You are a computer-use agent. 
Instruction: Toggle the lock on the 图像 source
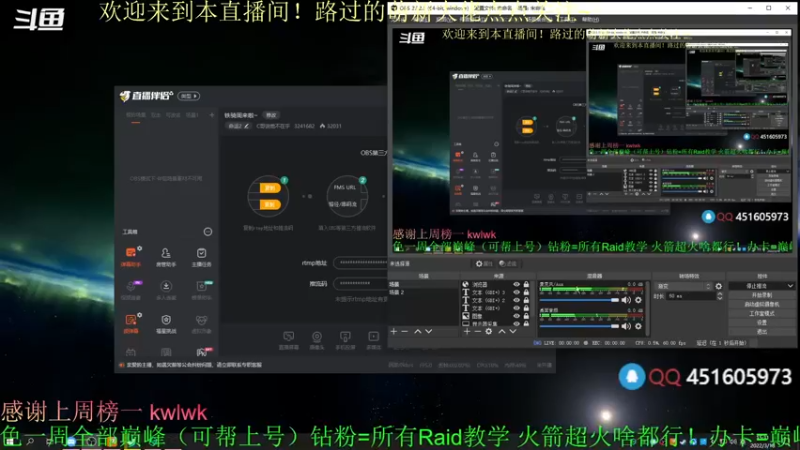[526, 316]
